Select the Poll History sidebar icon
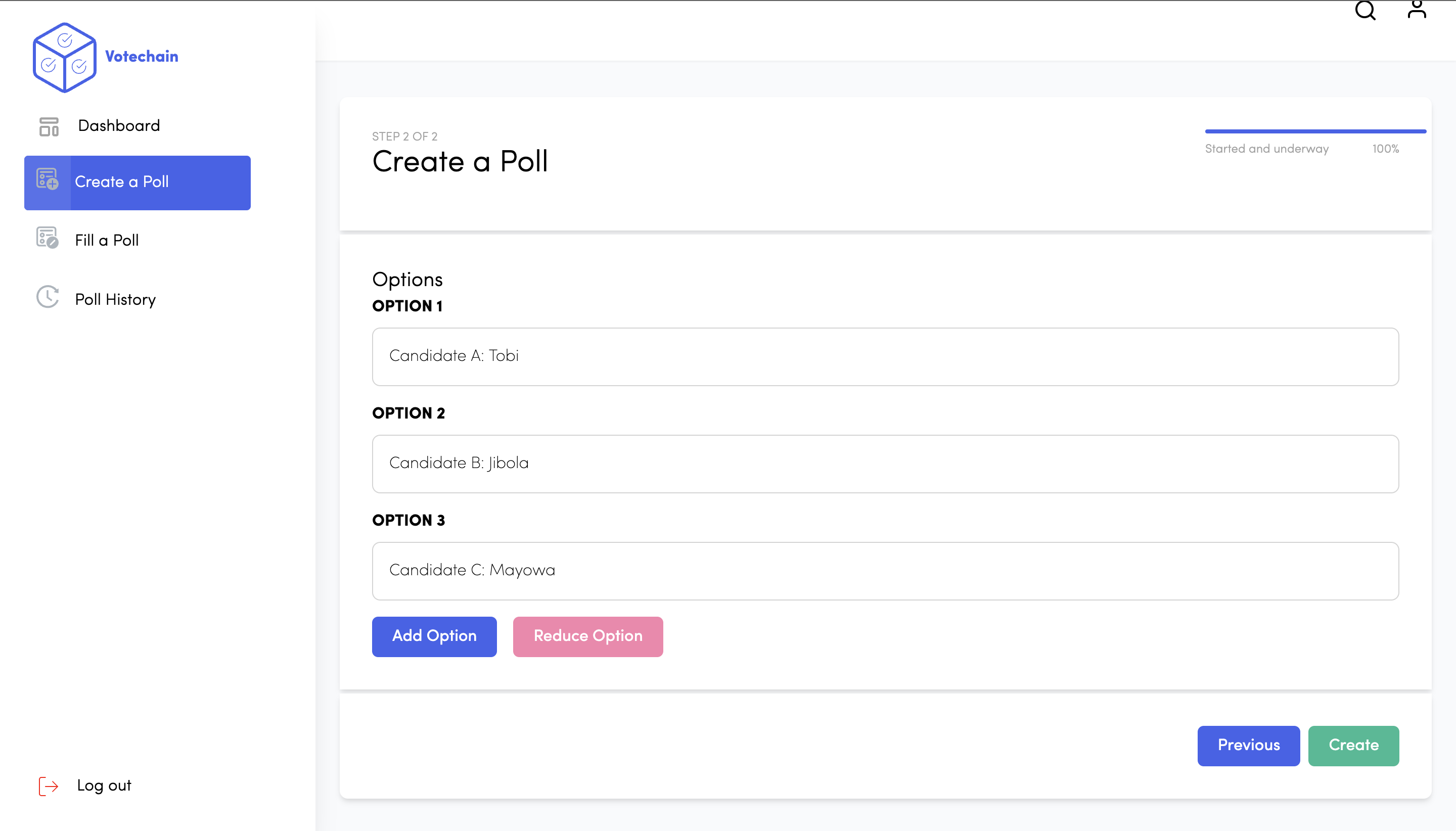The image size is (1456, 831). [x=47, y=298]
